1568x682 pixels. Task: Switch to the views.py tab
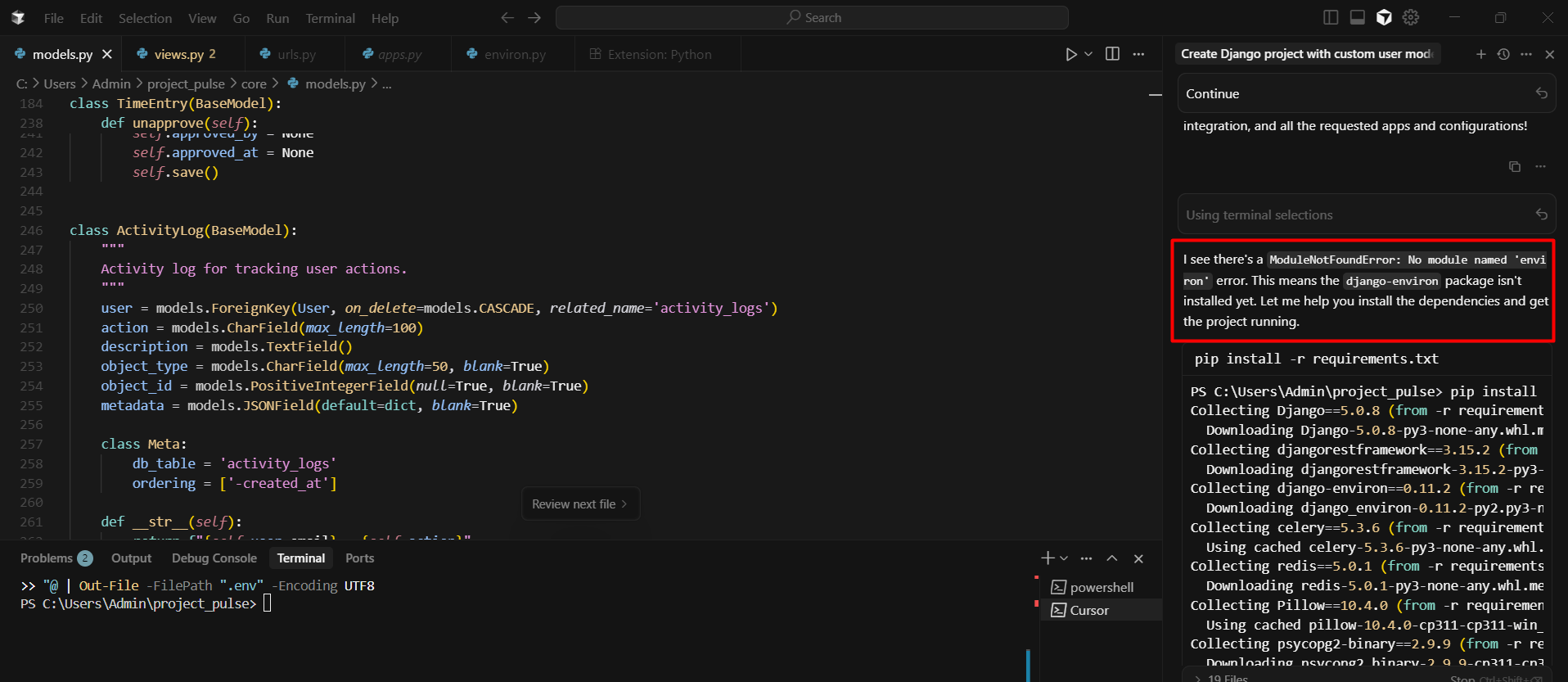[x=183, y=54]
